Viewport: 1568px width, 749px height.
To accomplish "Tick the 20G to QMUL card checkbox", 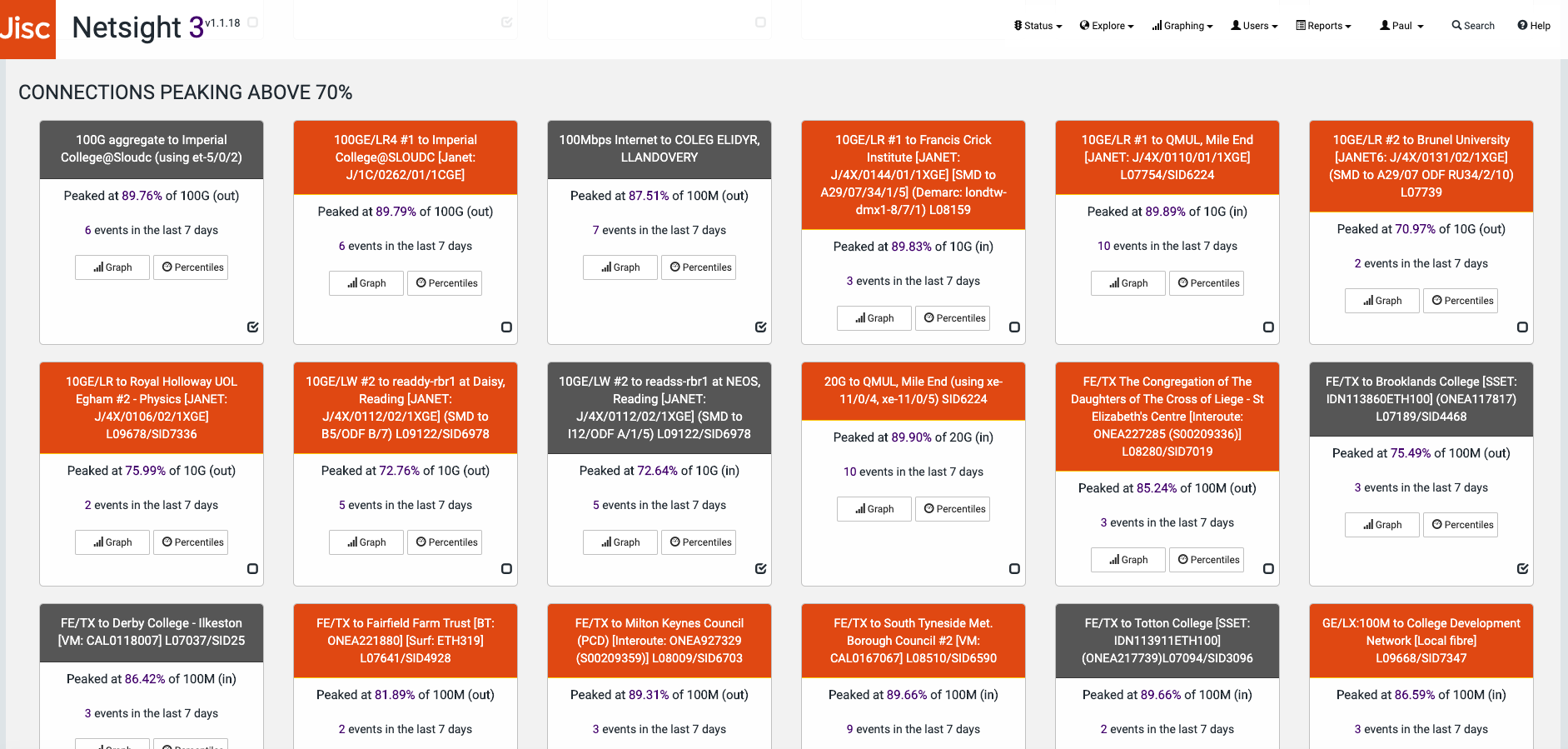I will (x=1014, y=569).
